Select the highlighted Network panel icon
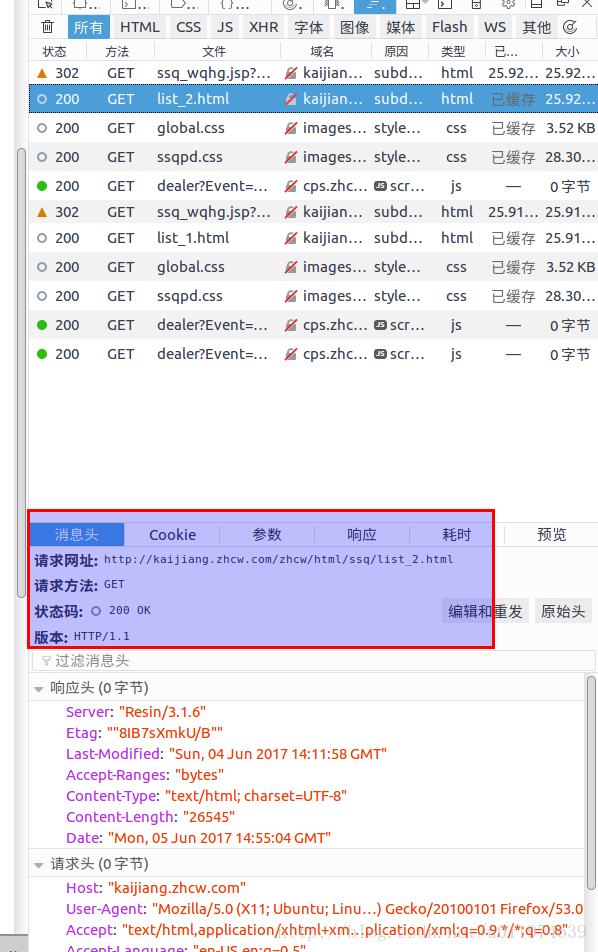 (375, 5)
